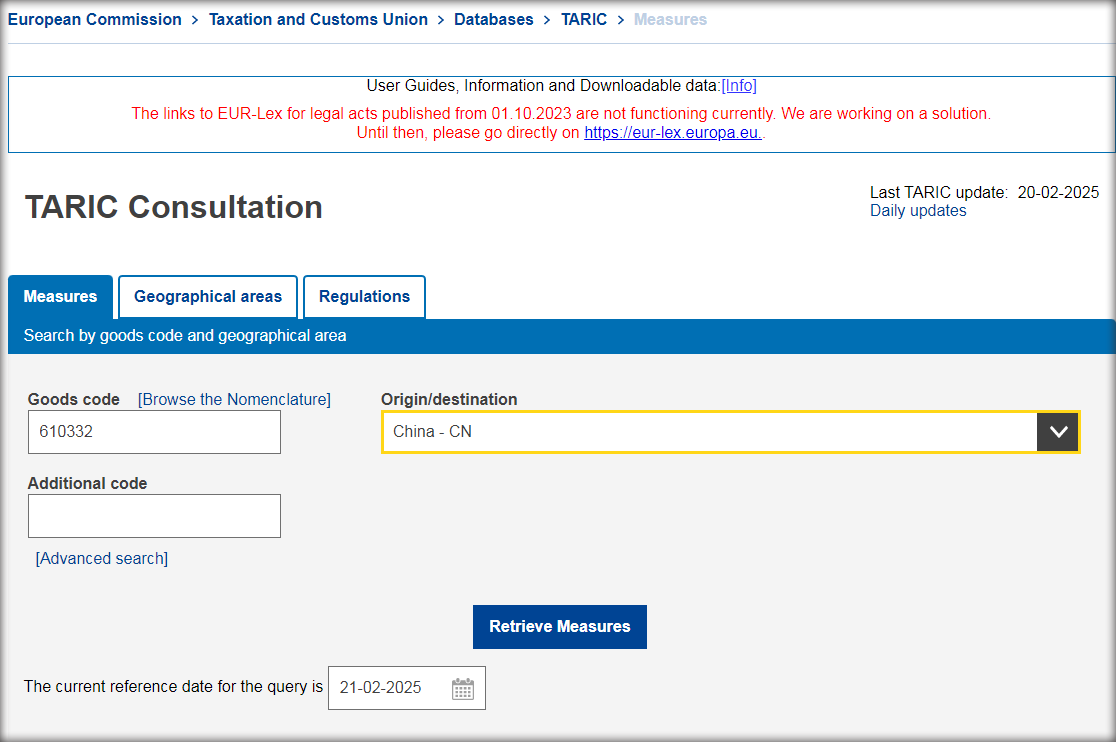
Task: Open the Advanced search link
Action: (102, 558)
